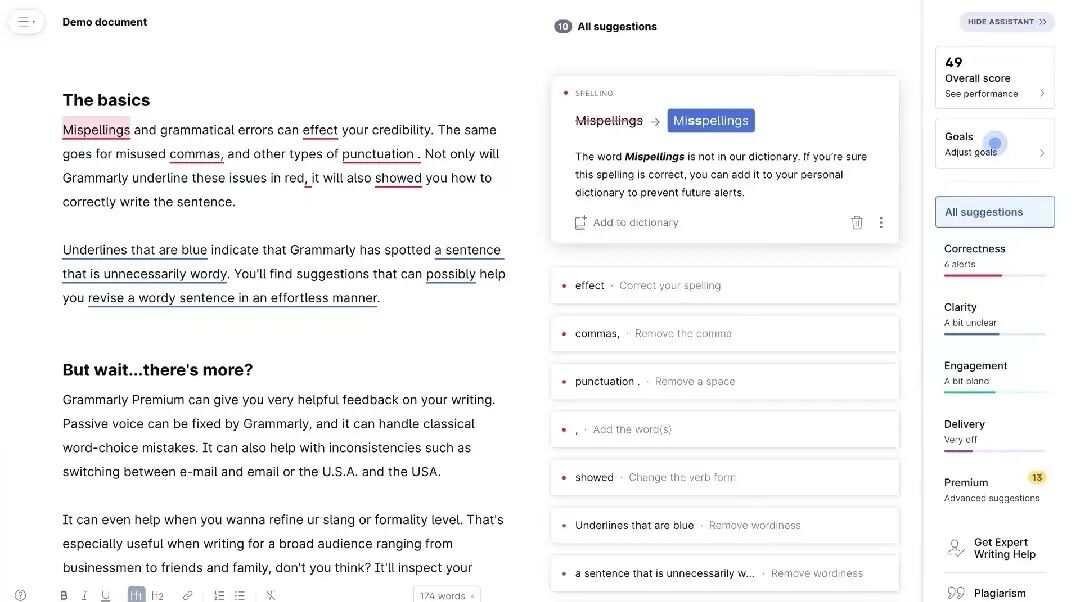Expand the 'commas,' remove comma suggestion
Image resolution: width=1080 pixels, height=602 pixels.
(725, 333)
